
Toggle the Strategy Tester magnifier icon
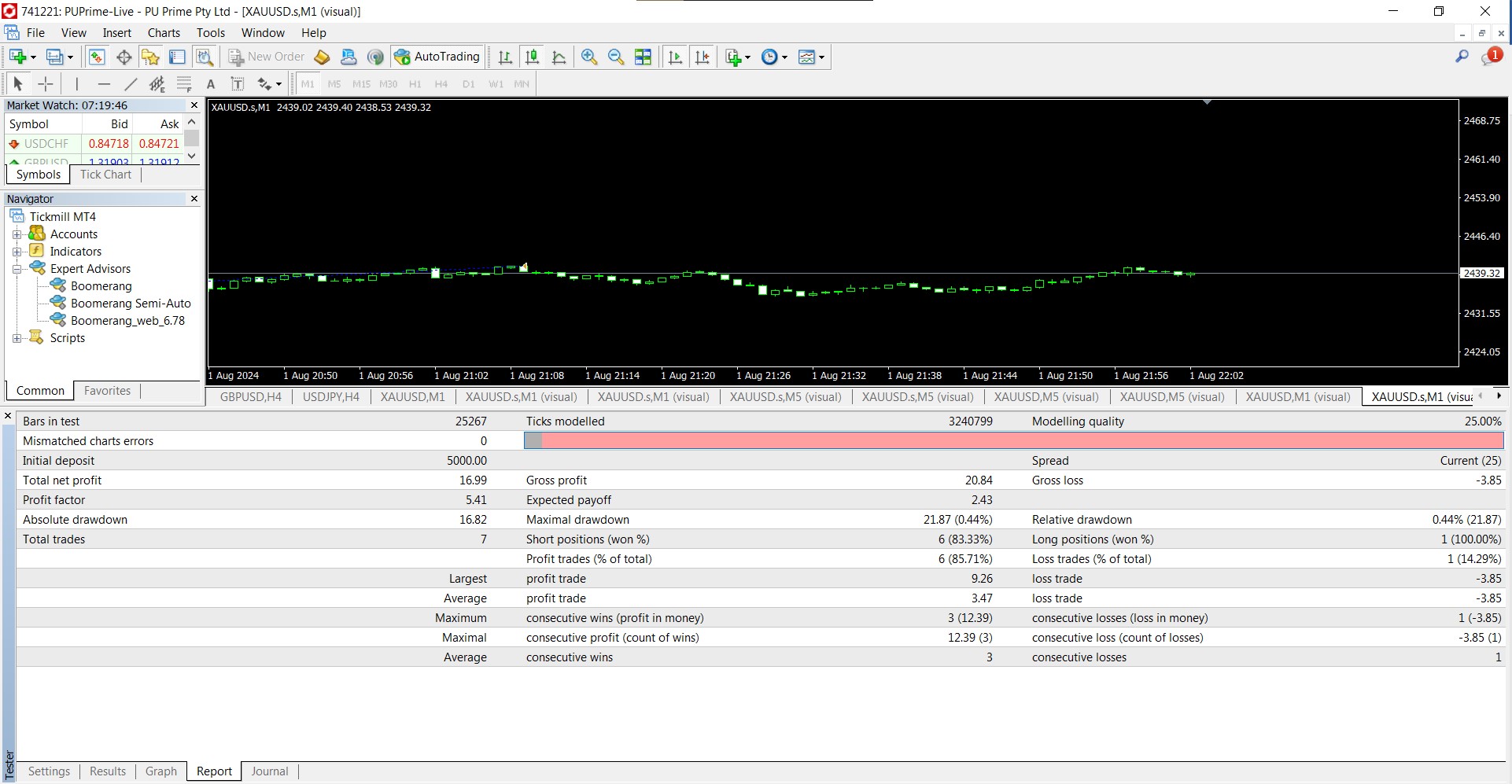pyautogui.click(x=205, y=57)
